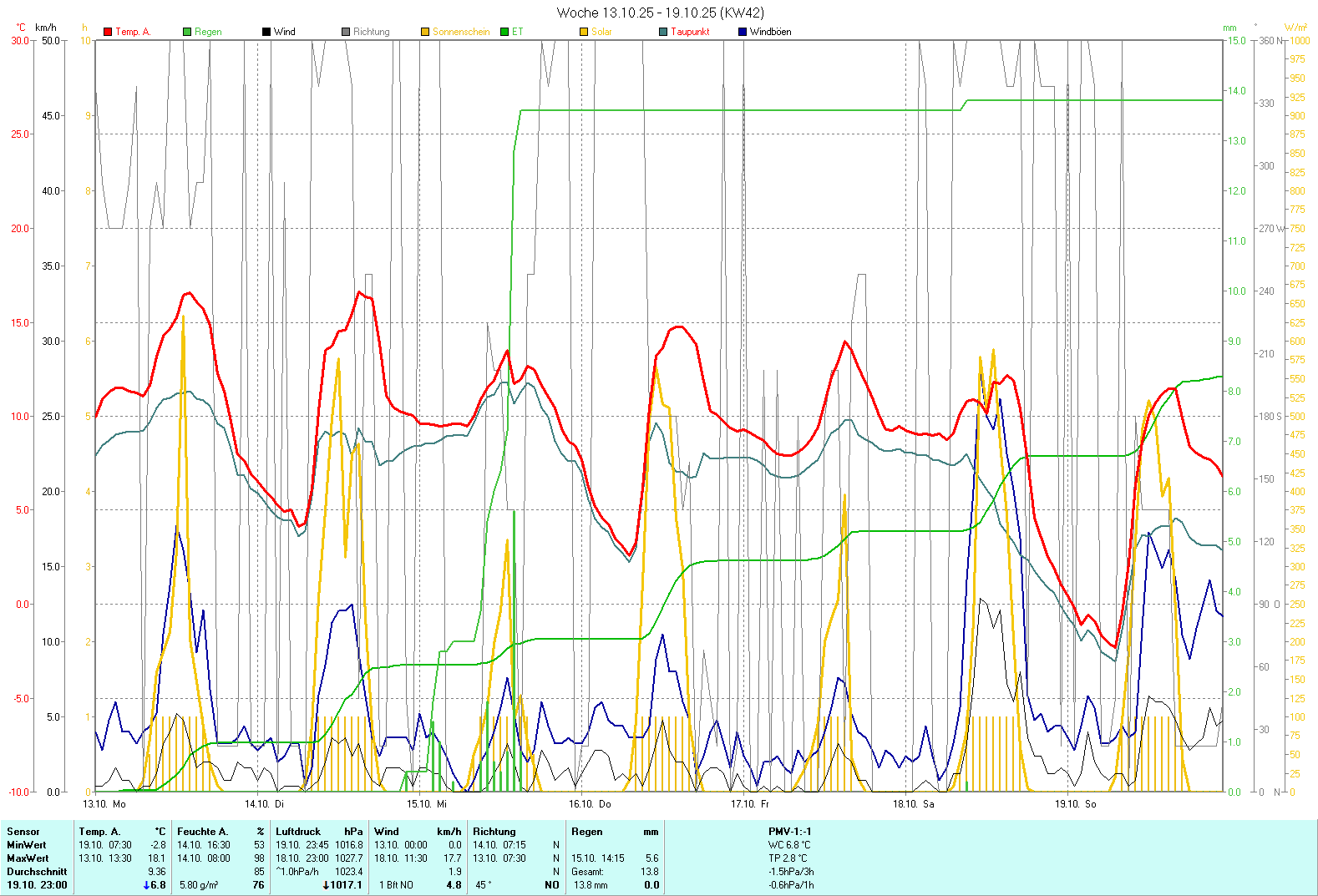Screen dimensions: 1318x896
Task: Click the chart title Woche 13.10.25 - 19.10.25
Action: [x=660, y=13]
